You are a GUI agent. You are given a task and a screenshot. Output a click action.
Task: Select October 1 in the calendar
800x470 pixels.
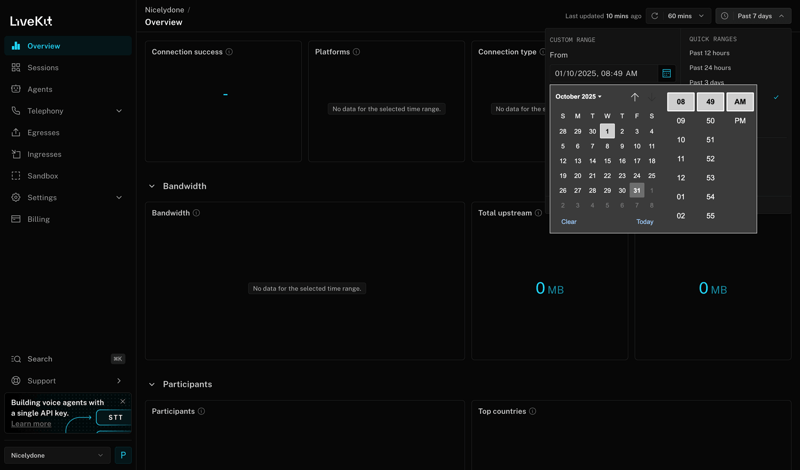pyautogui.click(x=607, y=131)
